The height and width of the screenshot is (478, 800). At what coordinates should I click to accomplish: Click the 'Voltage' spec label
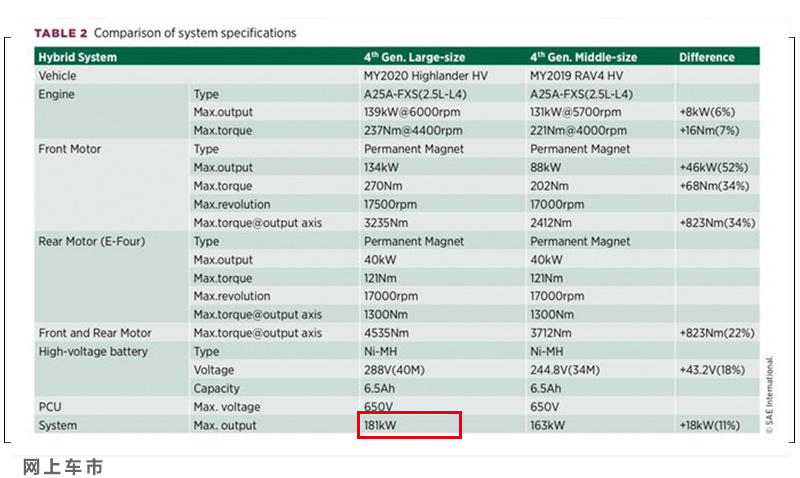pos(213,370)
